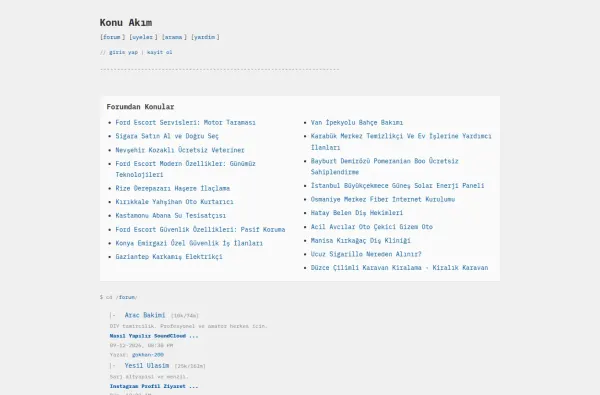Open the [forum] menu link

(x=112, y=37)
